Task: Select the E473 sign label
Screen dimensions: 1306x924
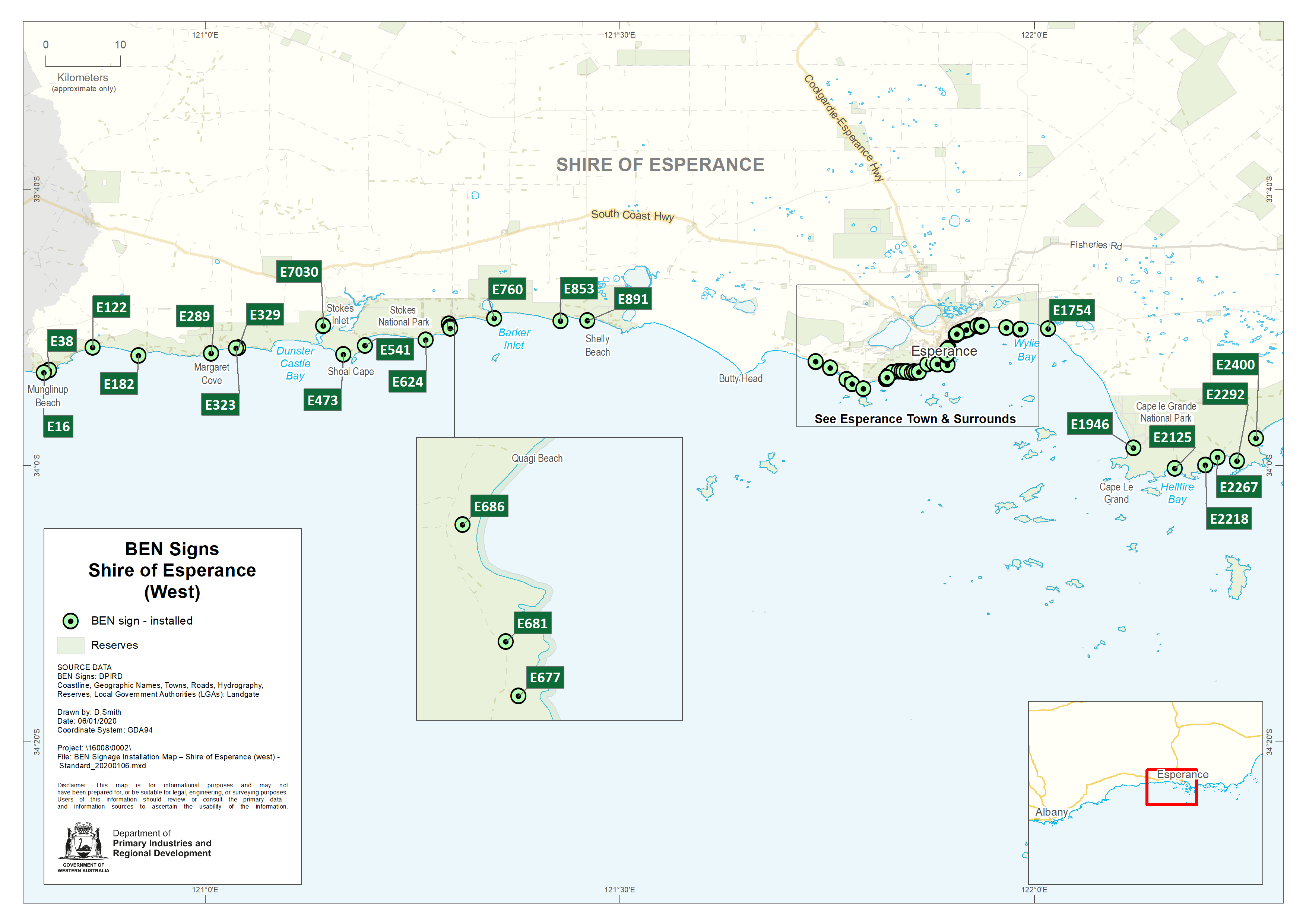Action: (322, 401)
